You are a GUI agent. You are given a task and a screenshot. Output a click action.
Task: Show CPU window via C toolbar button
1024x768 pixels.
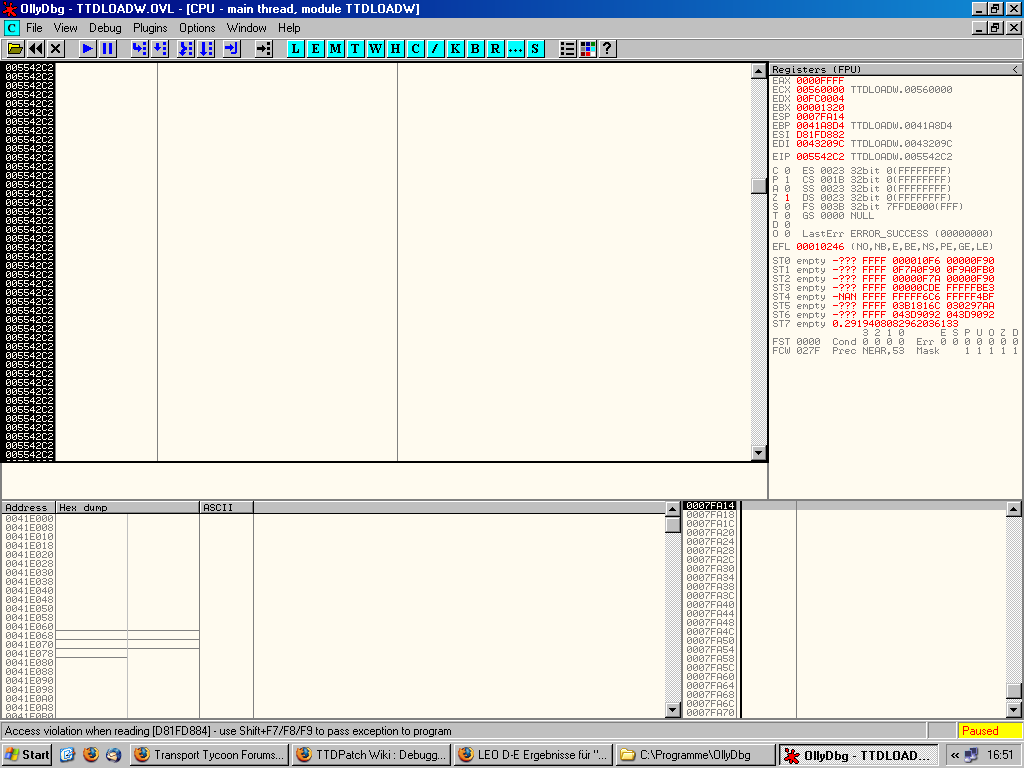click(415, 49)
